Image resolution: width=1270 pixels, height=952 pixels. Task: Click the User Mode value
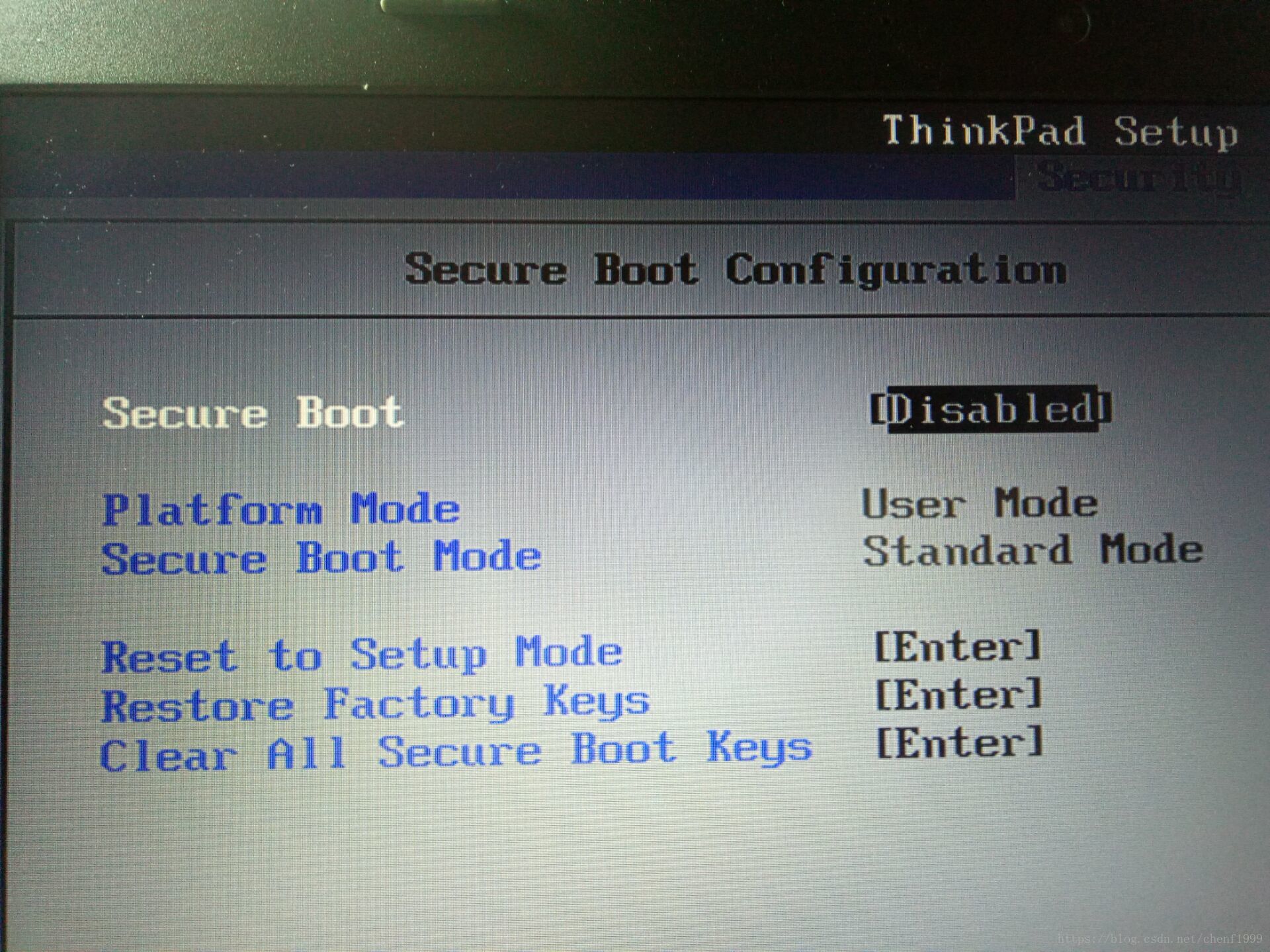[980, 504]
